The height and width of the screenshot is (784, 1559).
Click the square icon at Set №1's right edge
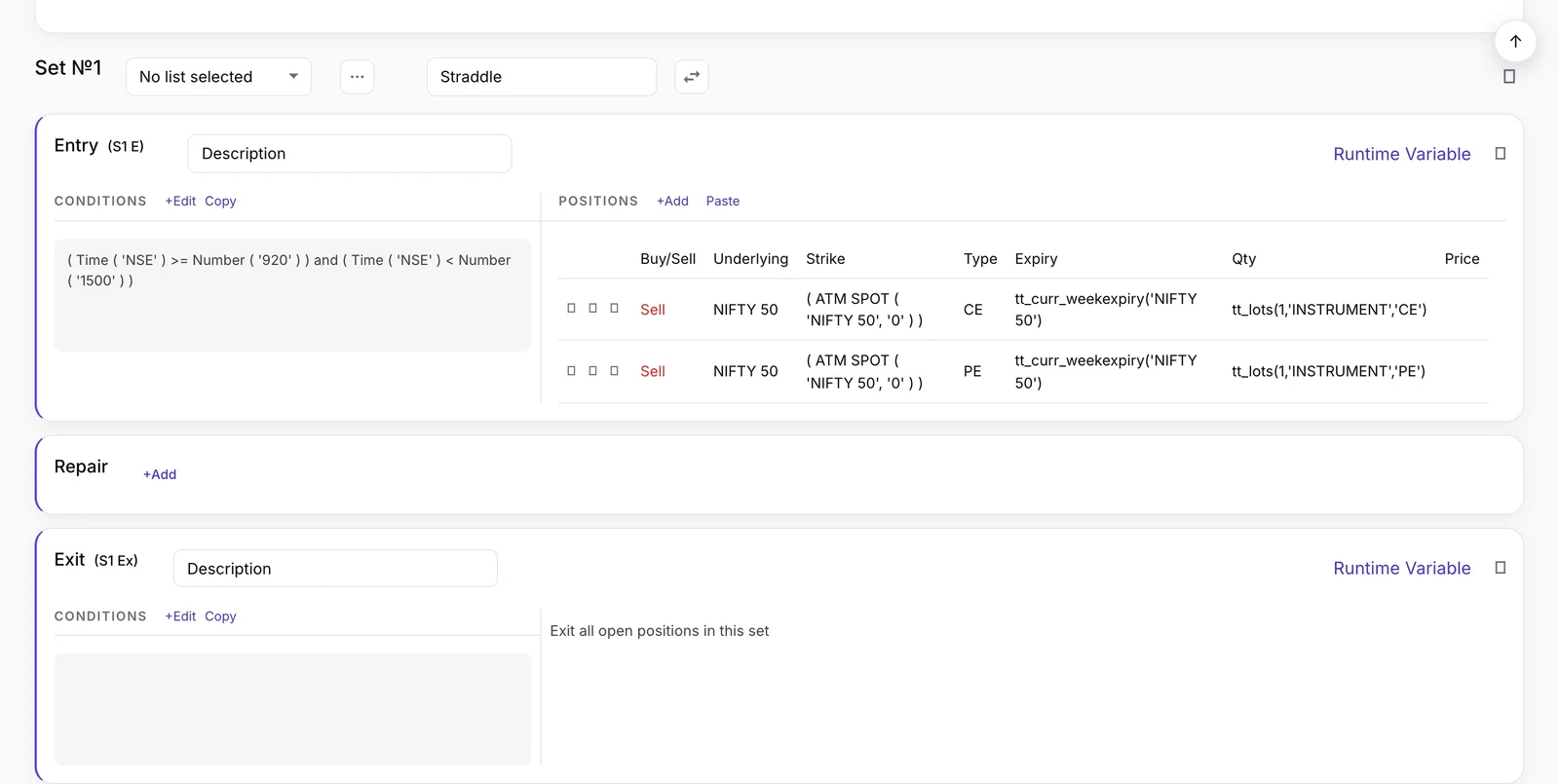pyautogui.click(x=1509, y=77)
